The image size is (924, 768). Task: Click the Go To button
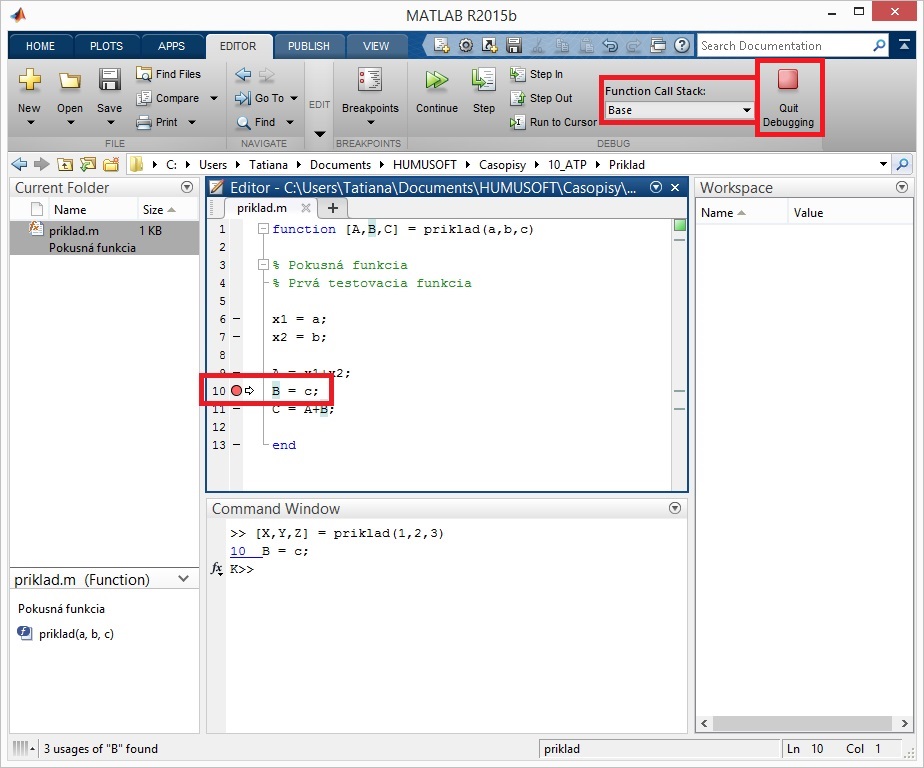pos(260,98)
